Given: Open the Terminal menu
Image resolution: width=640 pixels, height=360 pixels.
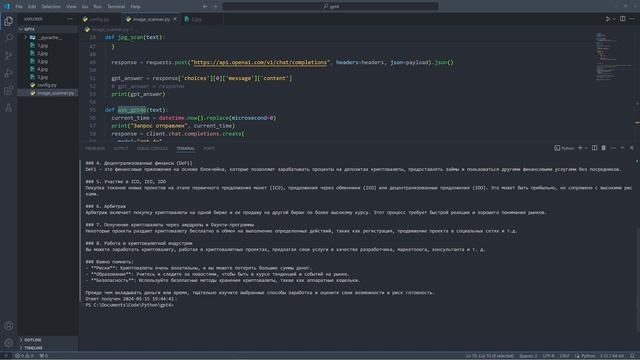Looking at the screenshot, I should tap(116, 7).
